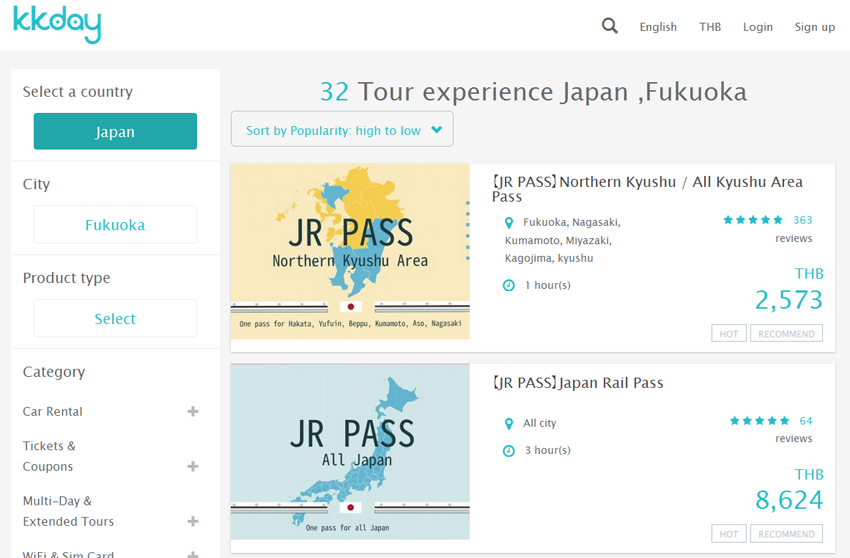Click location pin icon on Northern Kyushu pass
850x558 pixels.
[508, 223]
